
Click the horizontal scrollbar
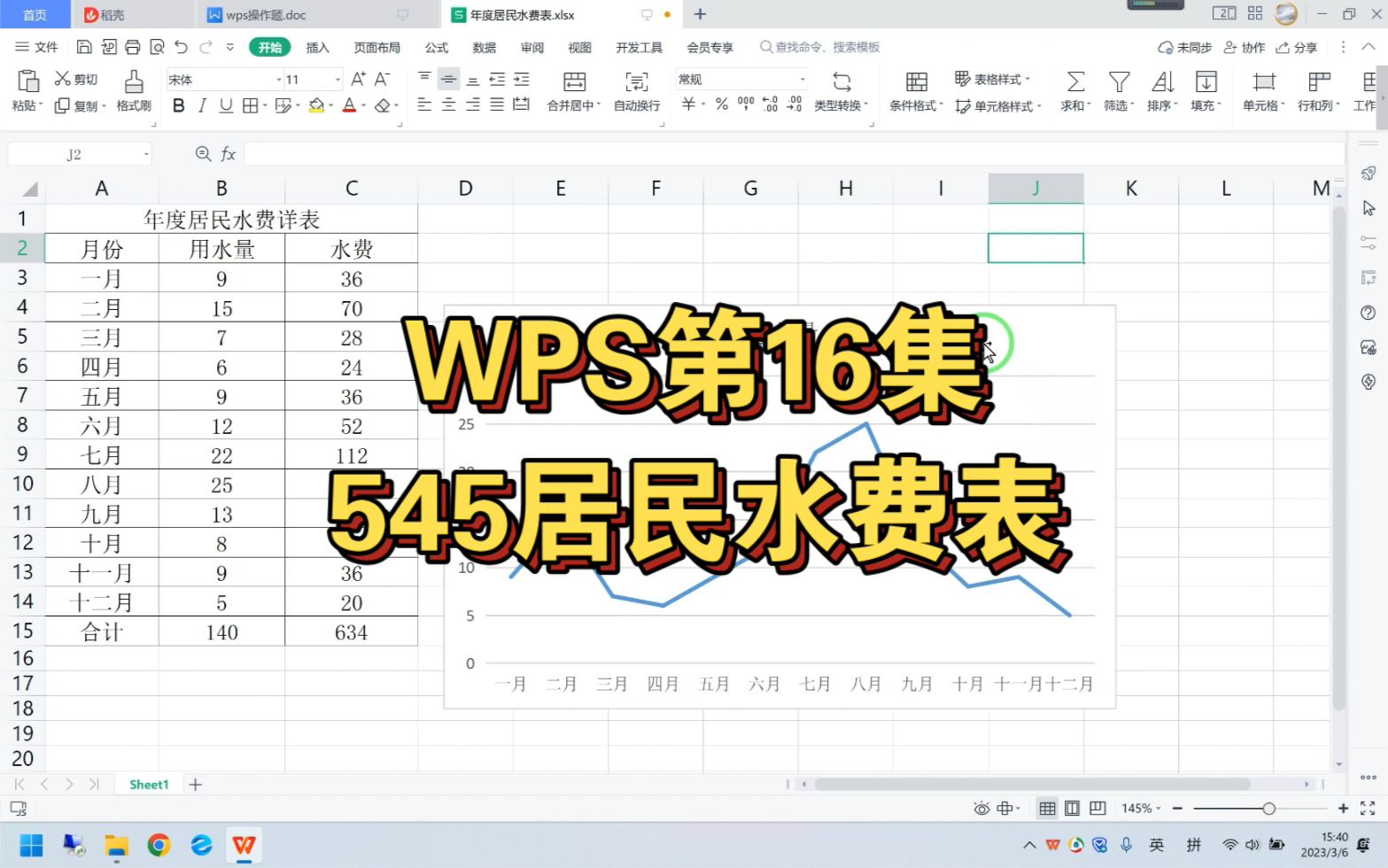pyautogui.click(x=1032, y=785)
